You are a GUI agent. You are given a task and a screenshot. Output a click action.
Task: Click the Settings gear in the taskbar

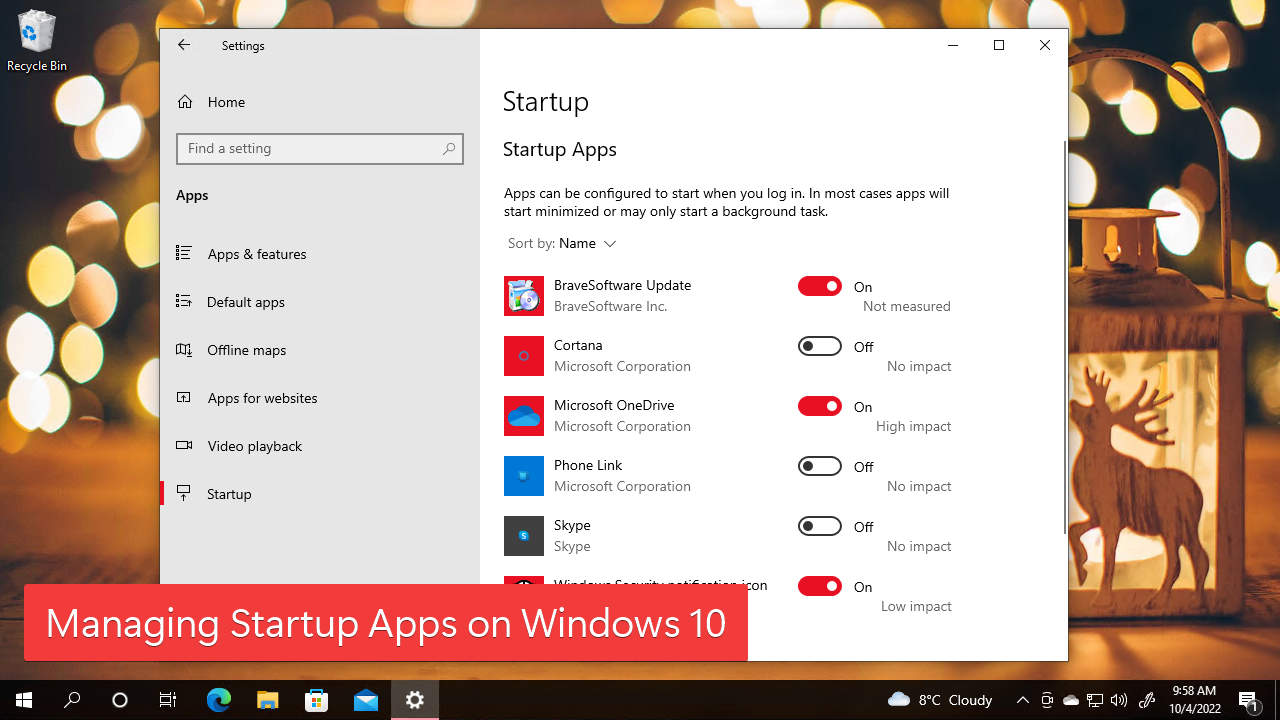click(415, 700)
